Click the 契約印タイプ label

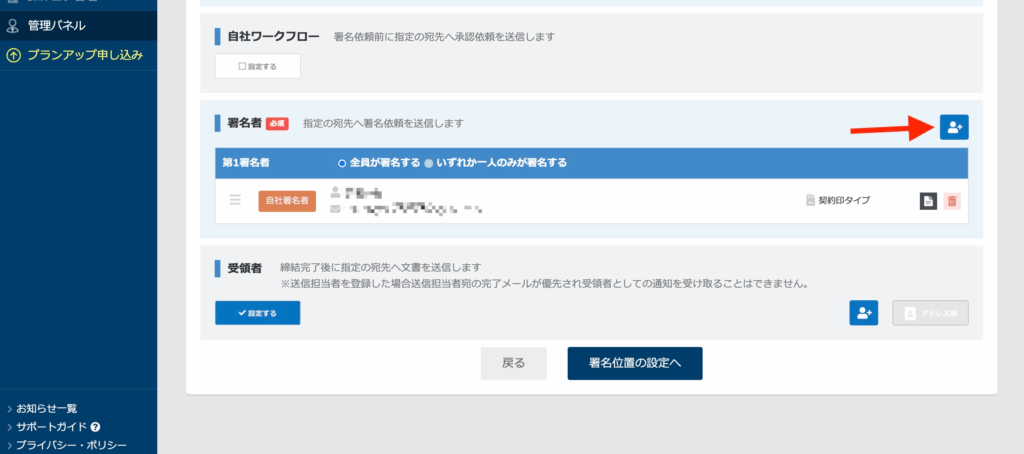pos(844,201)
